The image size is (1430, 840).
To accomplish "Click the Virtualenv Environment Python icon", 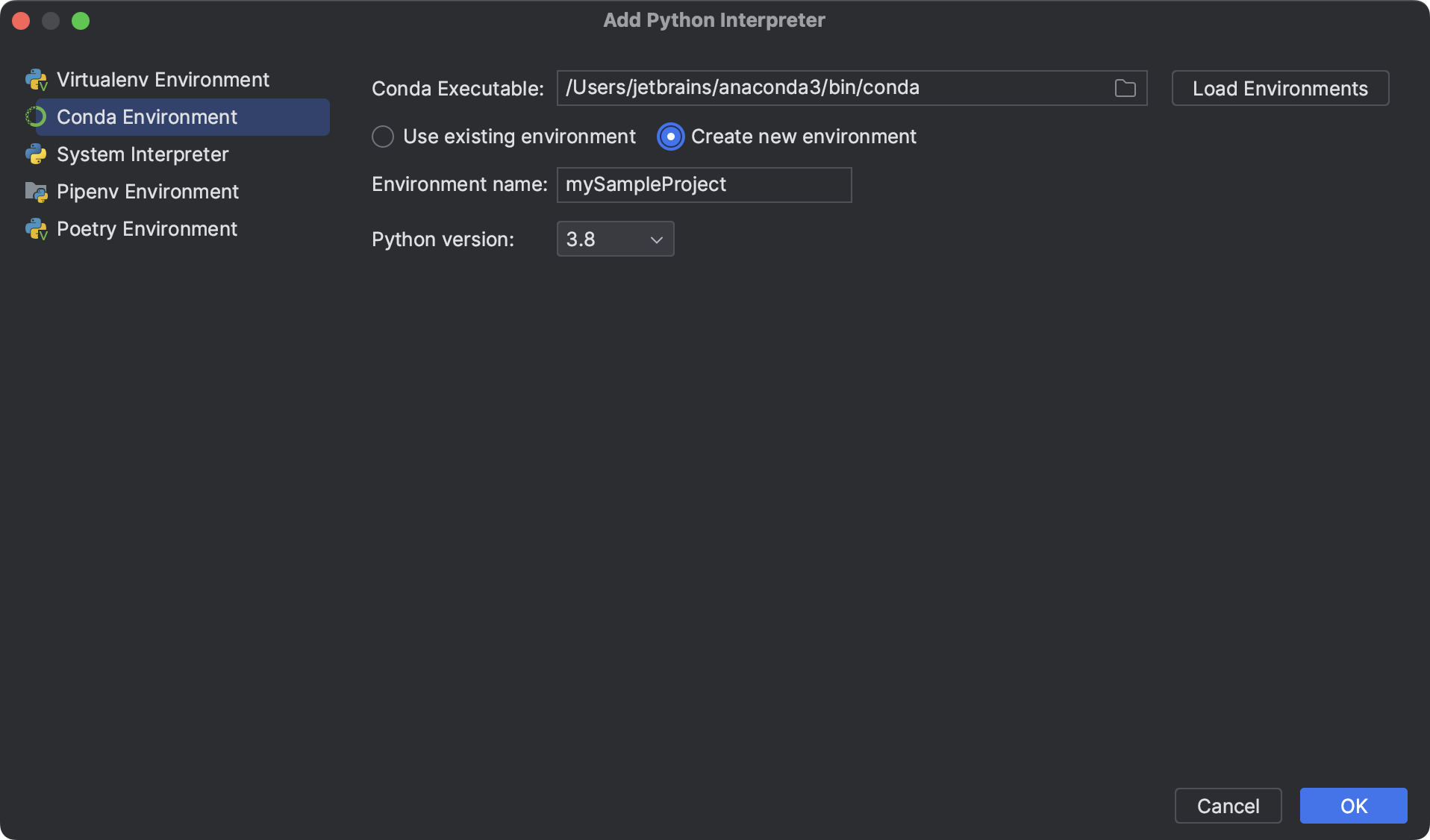I will [x=36, y=80].
